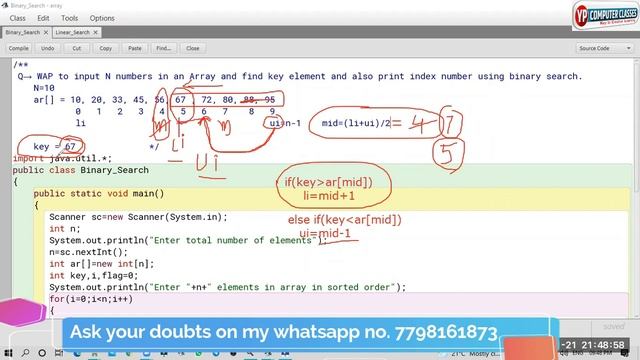Viewport: 640px width, 360px height.
Task: Place cursor in 'int key,i,flag=0;' line
Action: (x=94, y=276)
